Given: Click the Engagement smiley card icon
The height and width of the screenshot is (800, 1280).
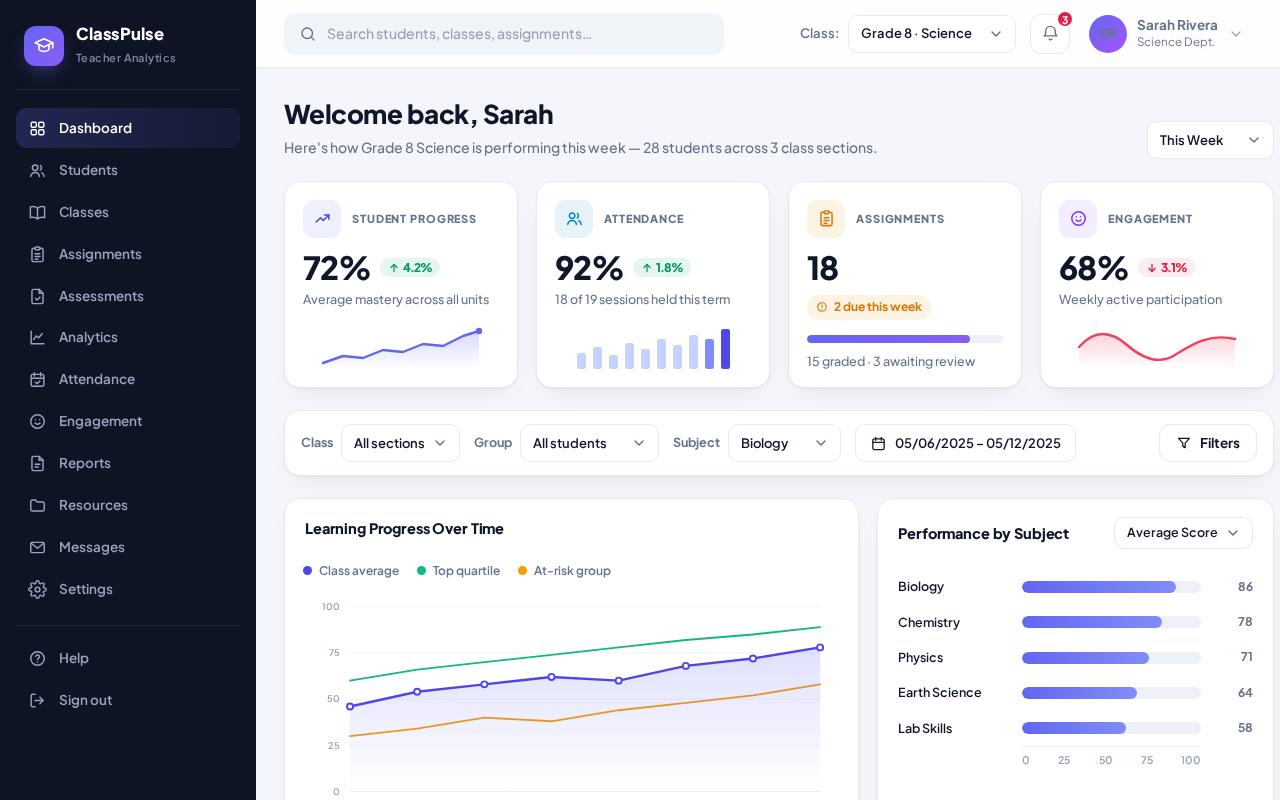Looking at the screenshot, I should [1078, 219].
